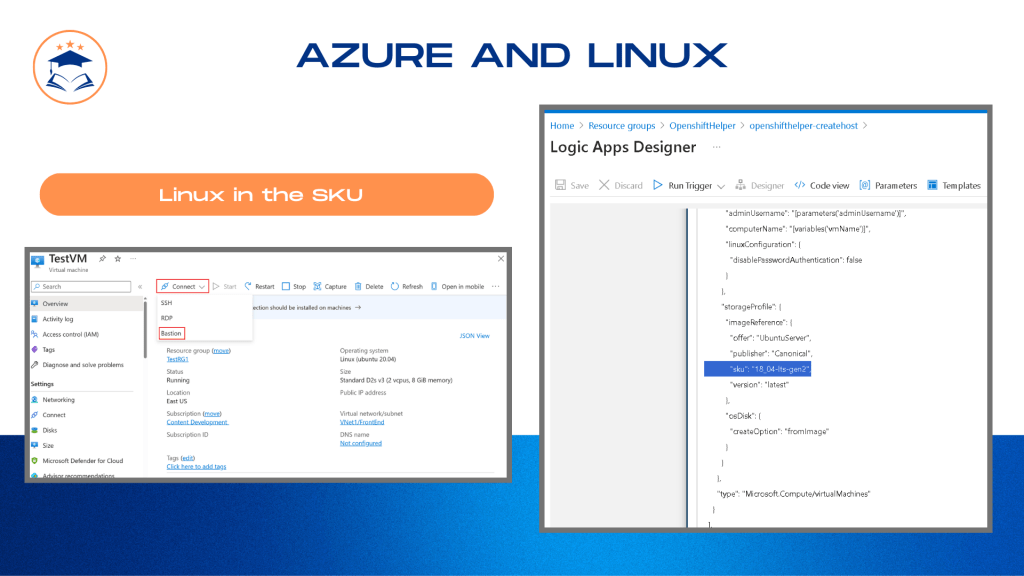Viewport: 1024px width, 576px height.
Task: Open ellipsis beside Logic Apps Designer title
Action: coord(716,147)
